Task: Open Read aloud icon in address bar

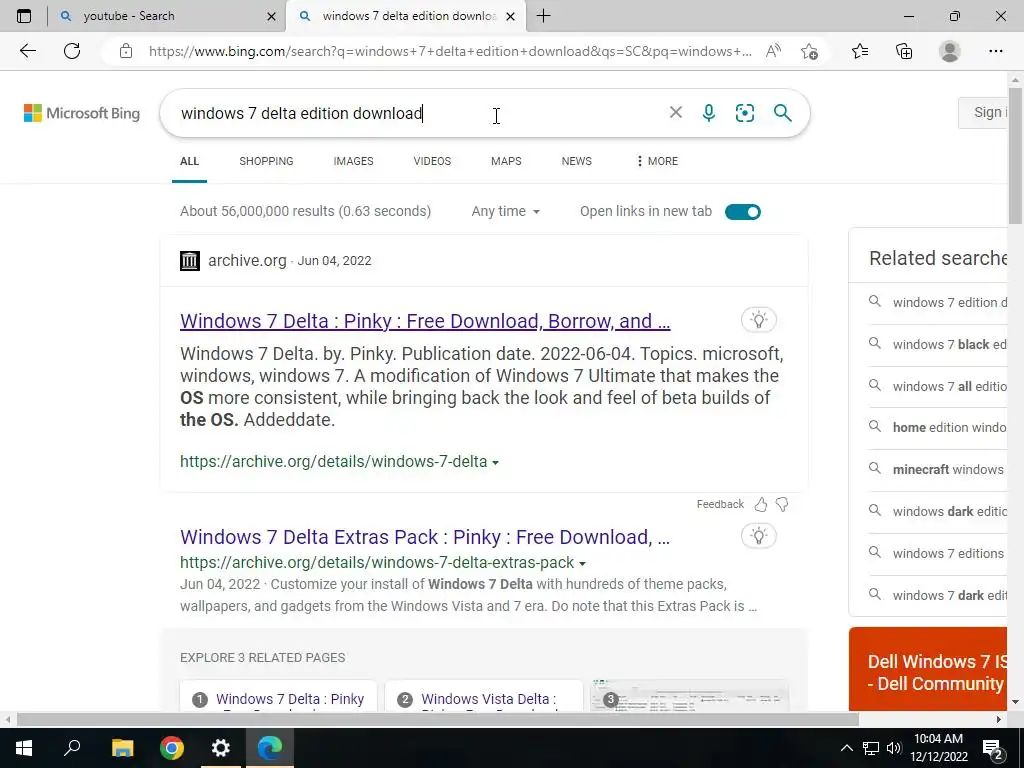Action: 773,51
